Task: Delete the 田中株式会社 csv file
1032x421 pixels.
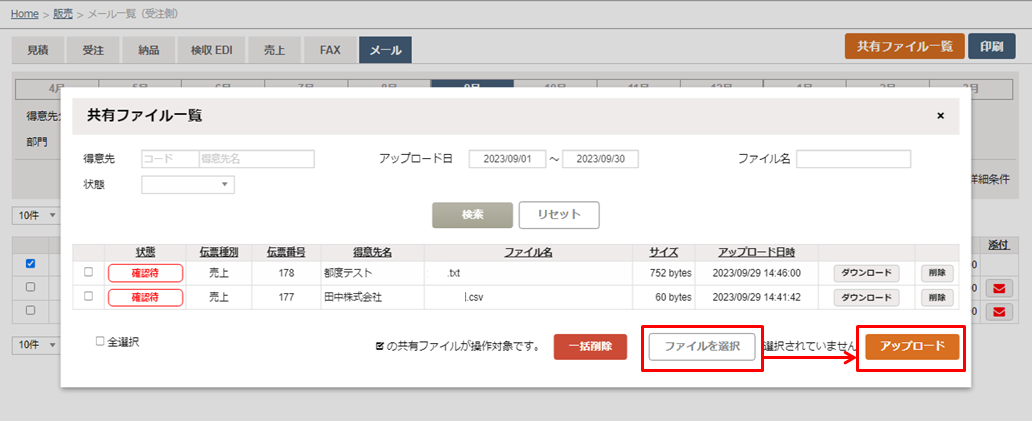Action: (x=936, y=298)
